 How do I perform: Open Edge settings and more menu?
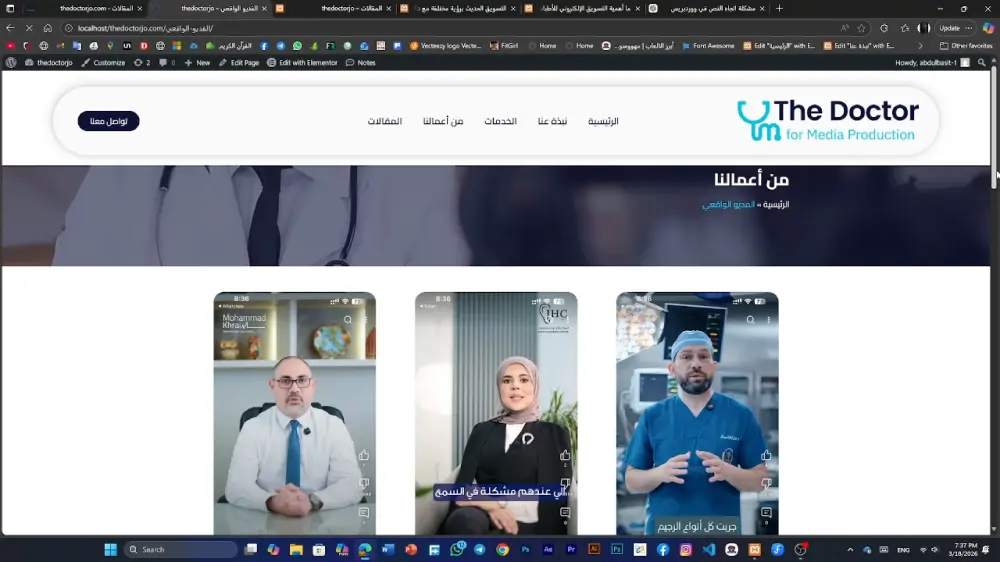(x=969, y=28)
